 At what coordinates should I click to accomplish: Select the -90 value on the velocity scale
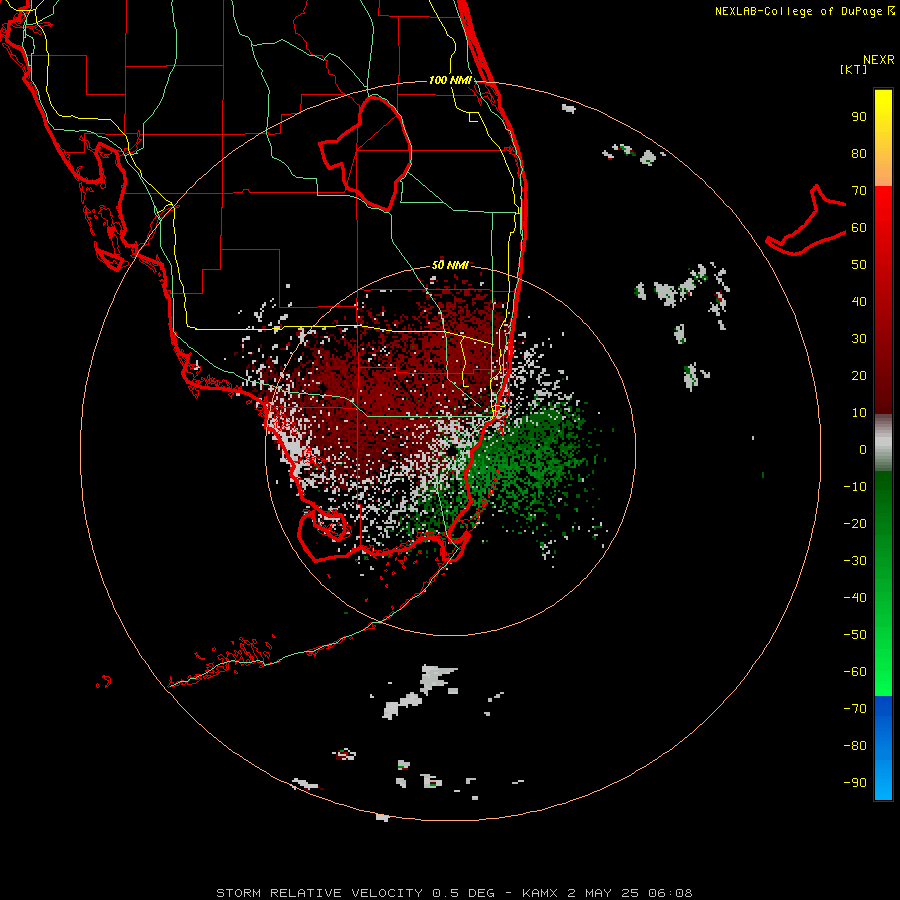coord(855,783)
